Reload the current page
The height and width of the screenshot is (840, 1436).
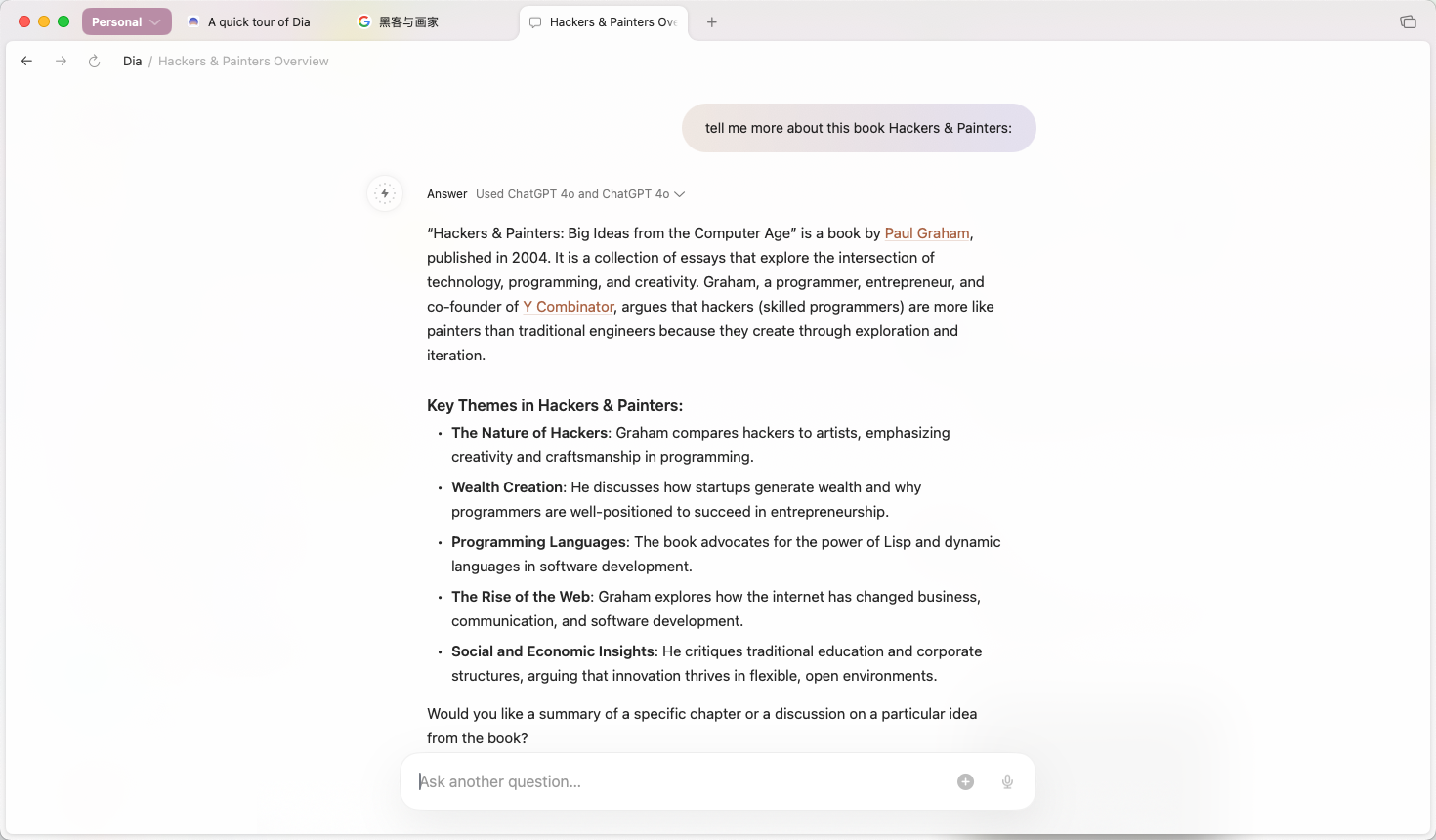94,61
